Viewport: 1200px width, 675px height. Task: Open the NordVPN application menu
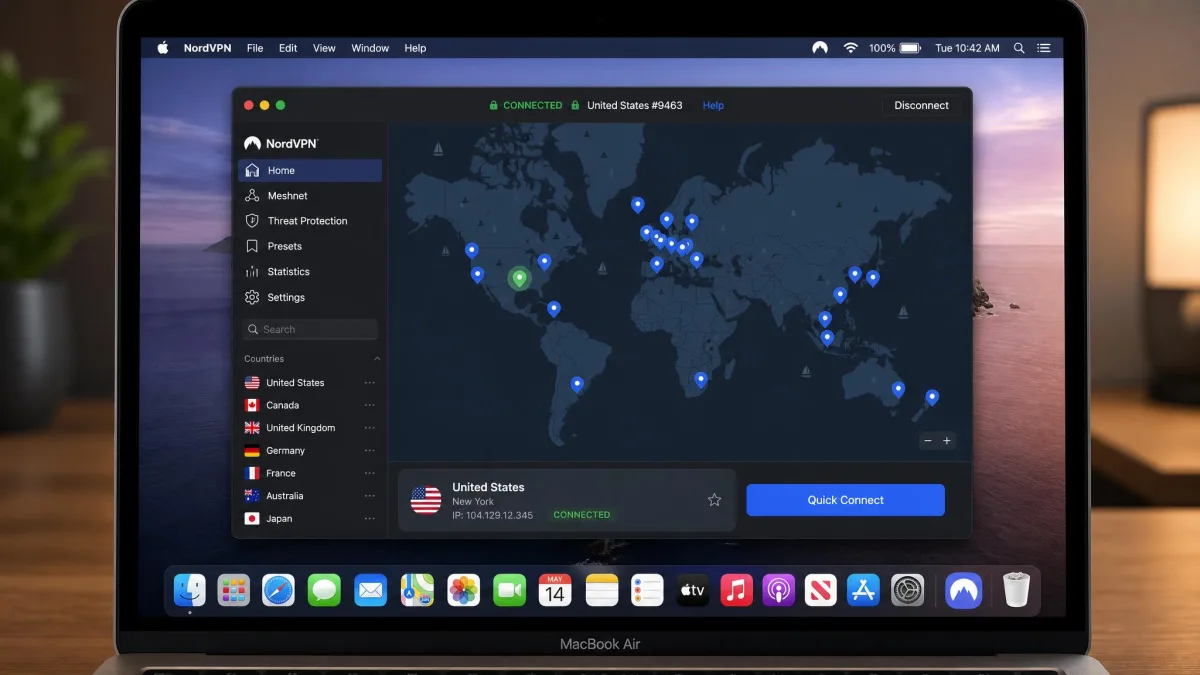click(208, 48)
